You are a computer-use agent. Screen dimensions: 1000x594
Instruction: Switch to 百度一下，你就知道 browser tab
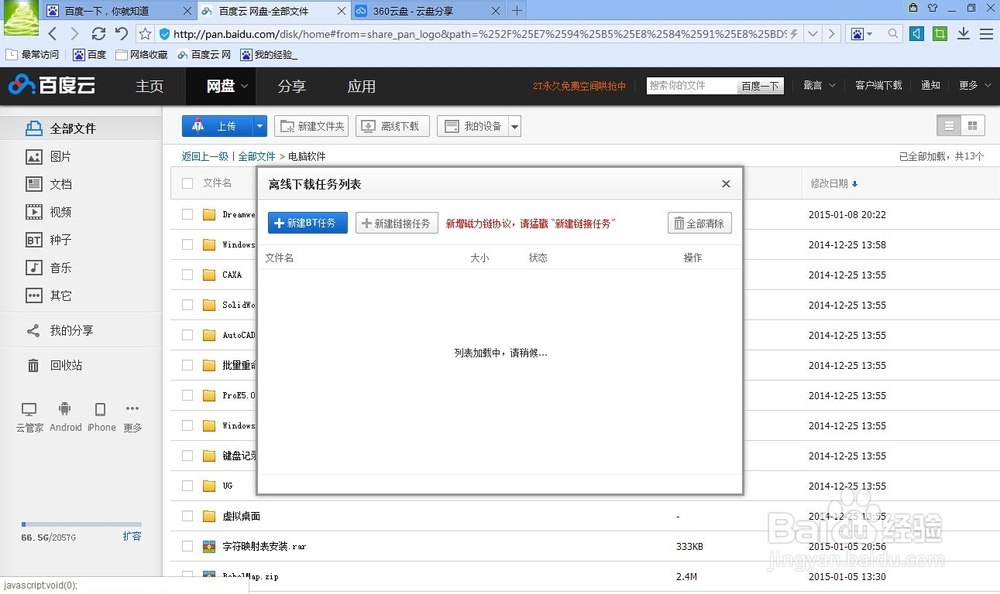(x=119, y=11)
